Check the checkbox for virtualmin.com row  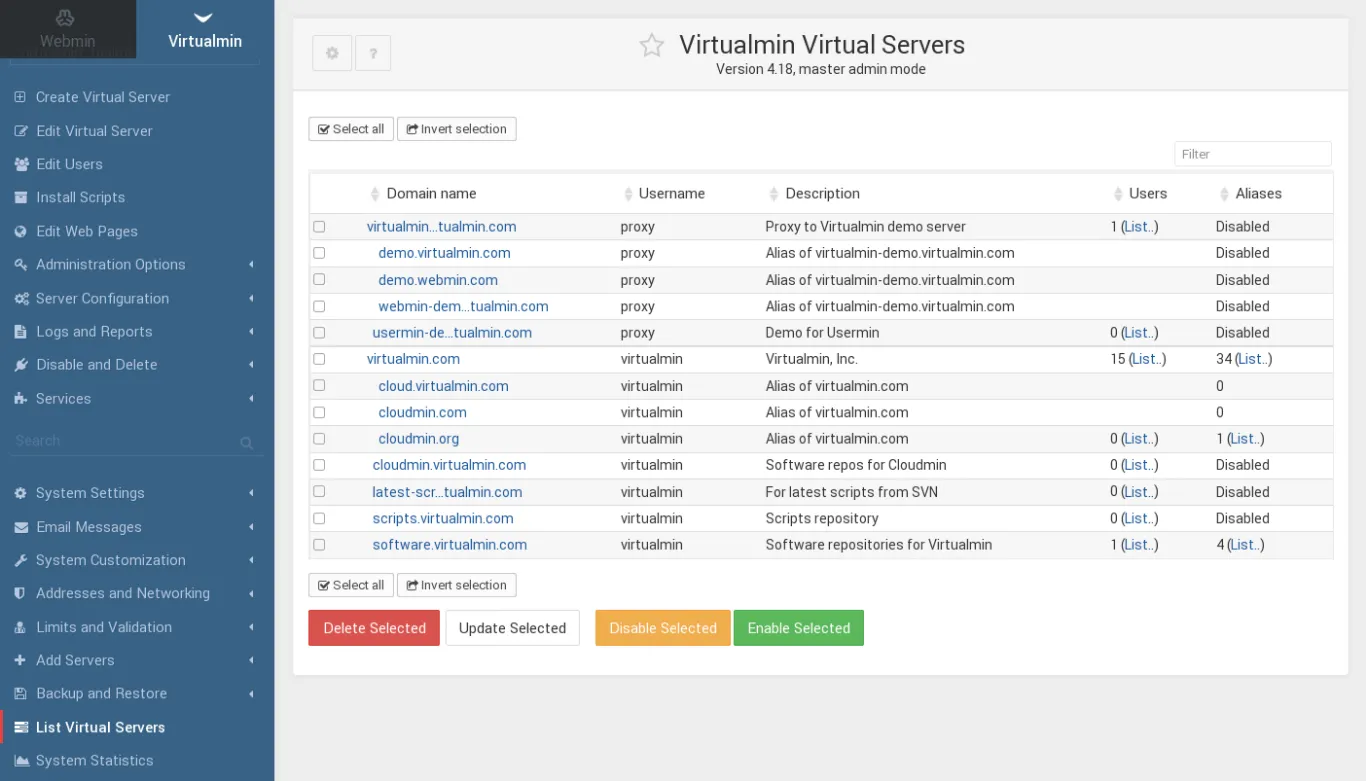[x=319, y=359]
